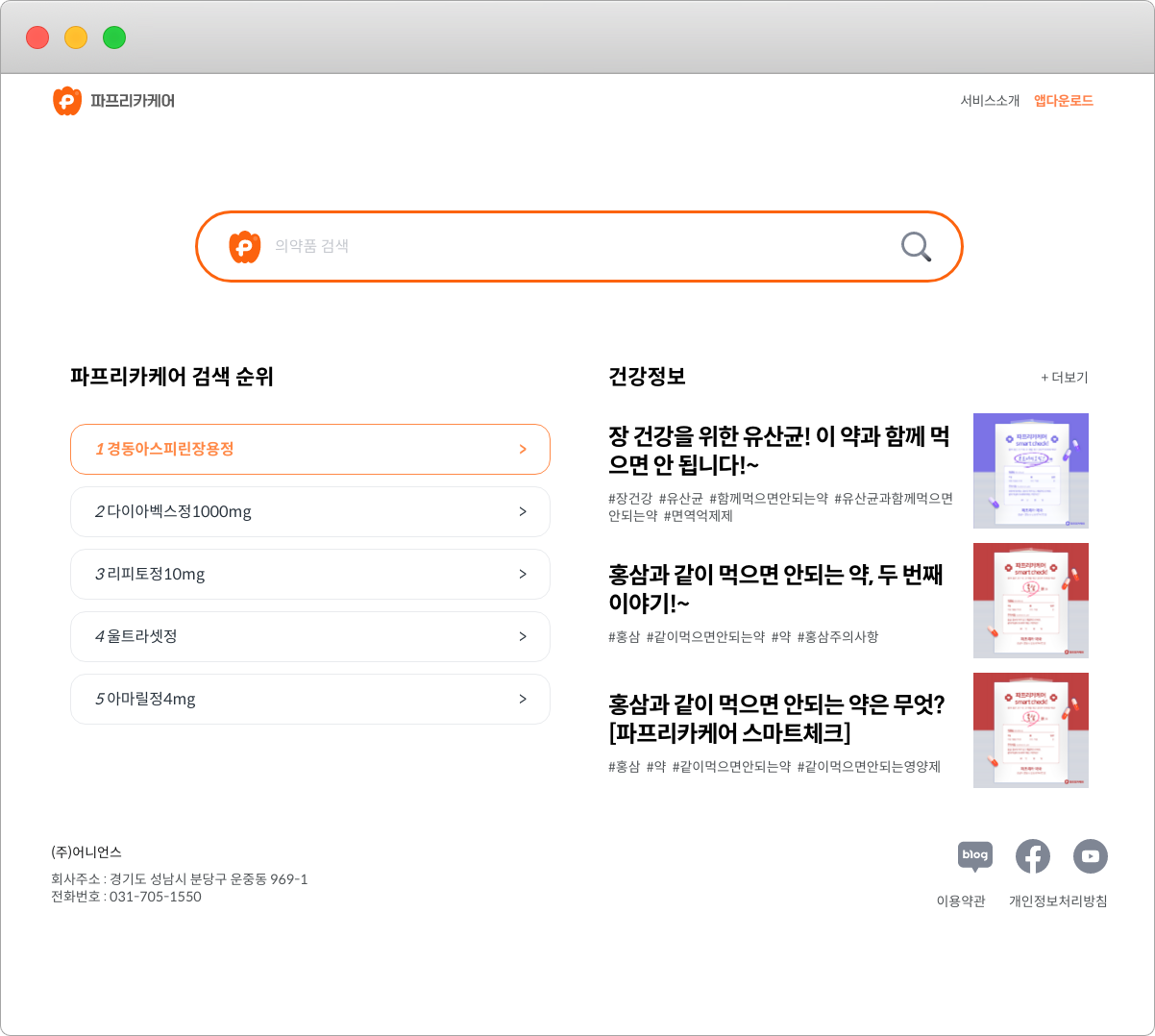Viewport: 1155px width, 1036px height.
Task: Open 개인정보처리방침 footer link
Action: 1057,901
